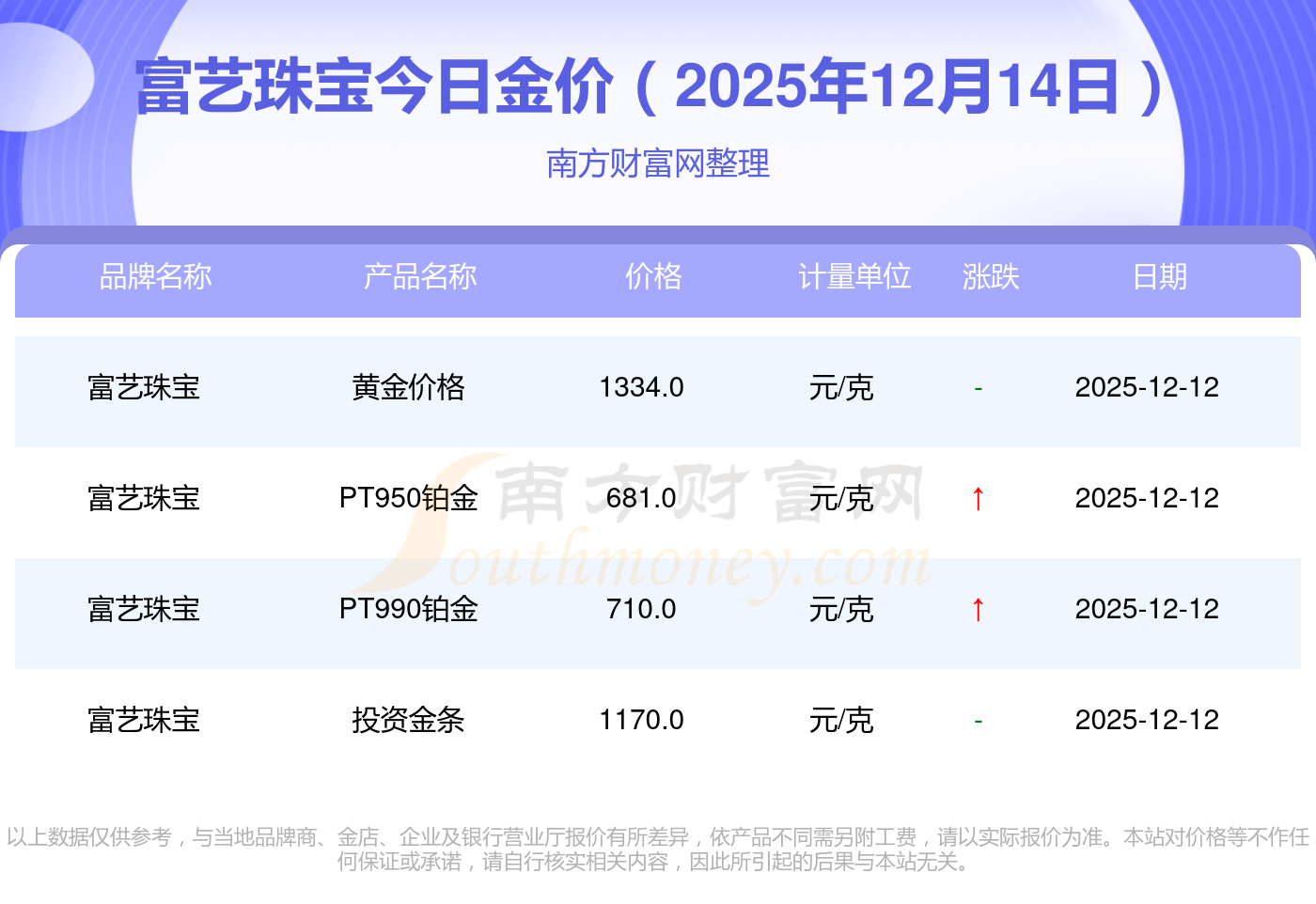Click the 计量单位 column header

pyautogui.click(x=854, y=276)
